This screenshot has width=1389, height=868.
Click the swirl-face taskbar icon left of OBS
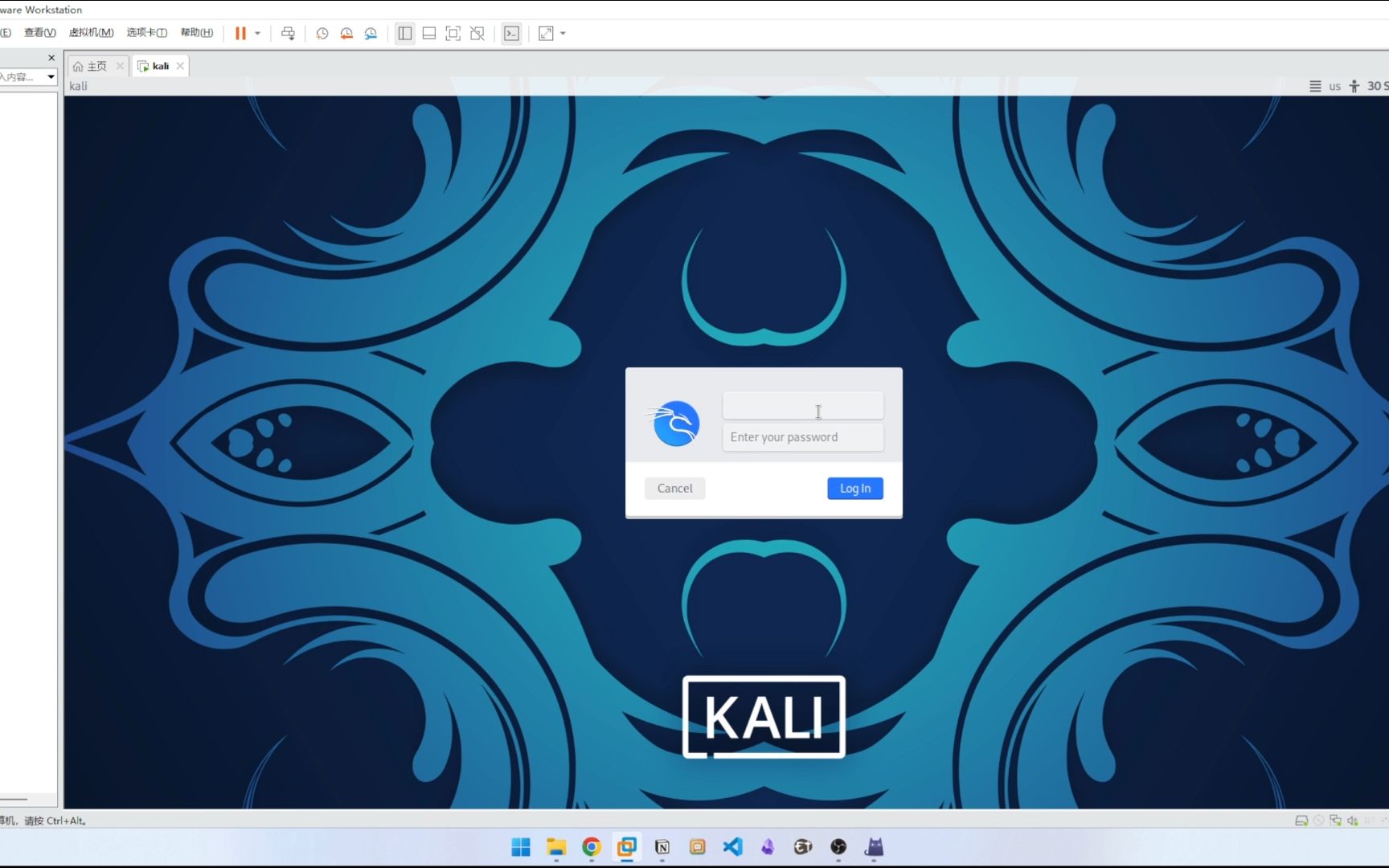[x=803, y=847]
